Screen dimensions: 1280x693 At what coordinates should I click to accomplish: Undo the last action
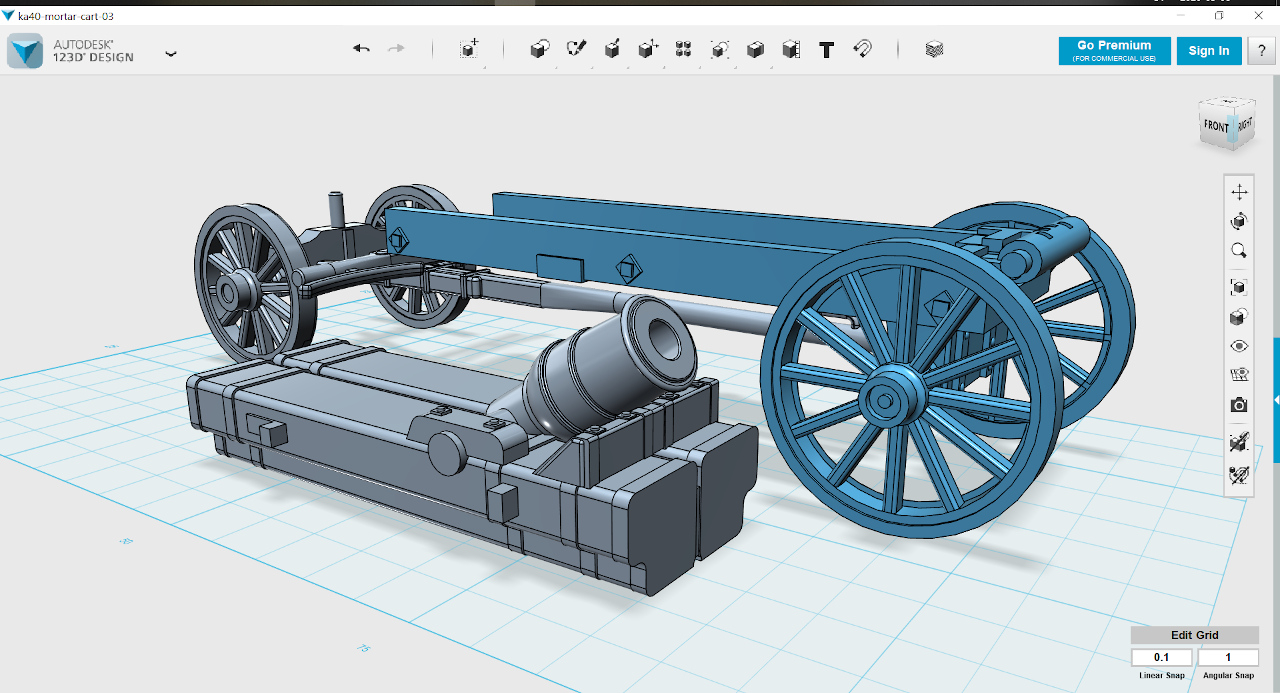362,49
